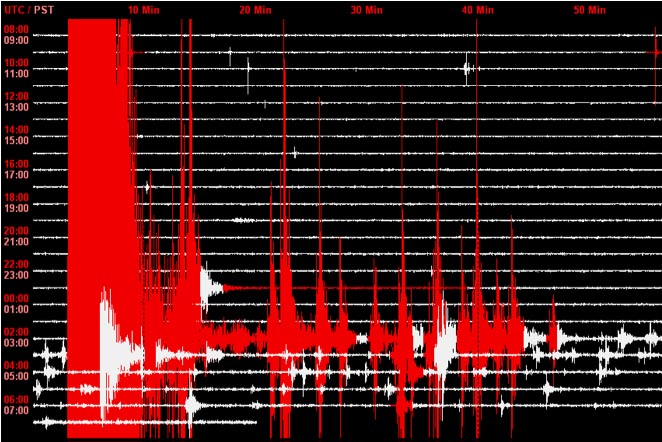Screen dimensions: 662x442
Task: Click the "50 Min" axis label
Action: 589,10
